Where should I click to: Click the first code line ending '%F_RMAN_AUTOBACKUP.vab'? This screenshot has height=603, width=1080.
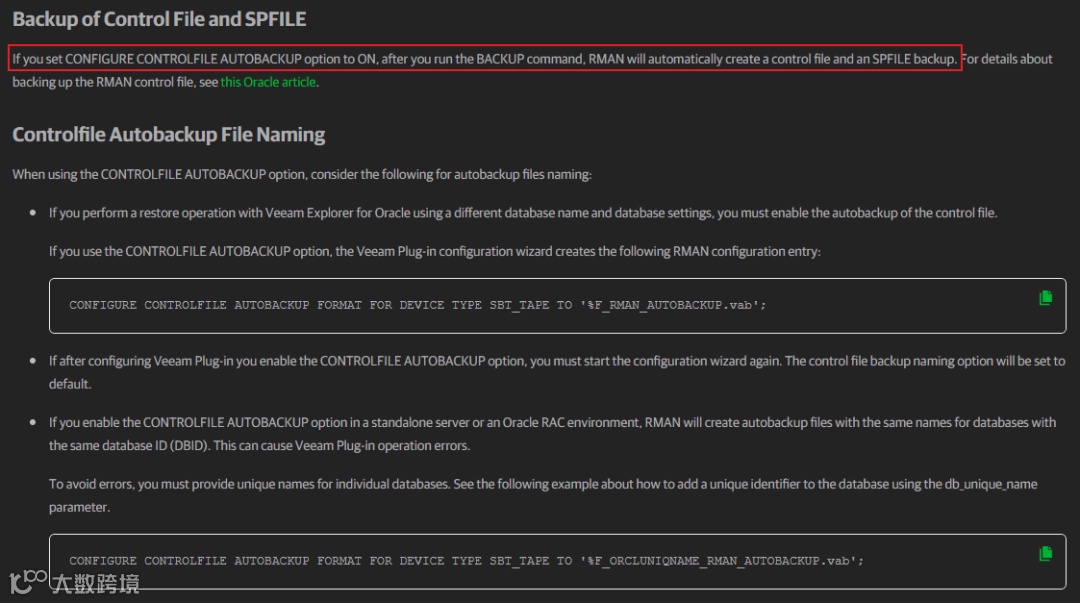417,305
